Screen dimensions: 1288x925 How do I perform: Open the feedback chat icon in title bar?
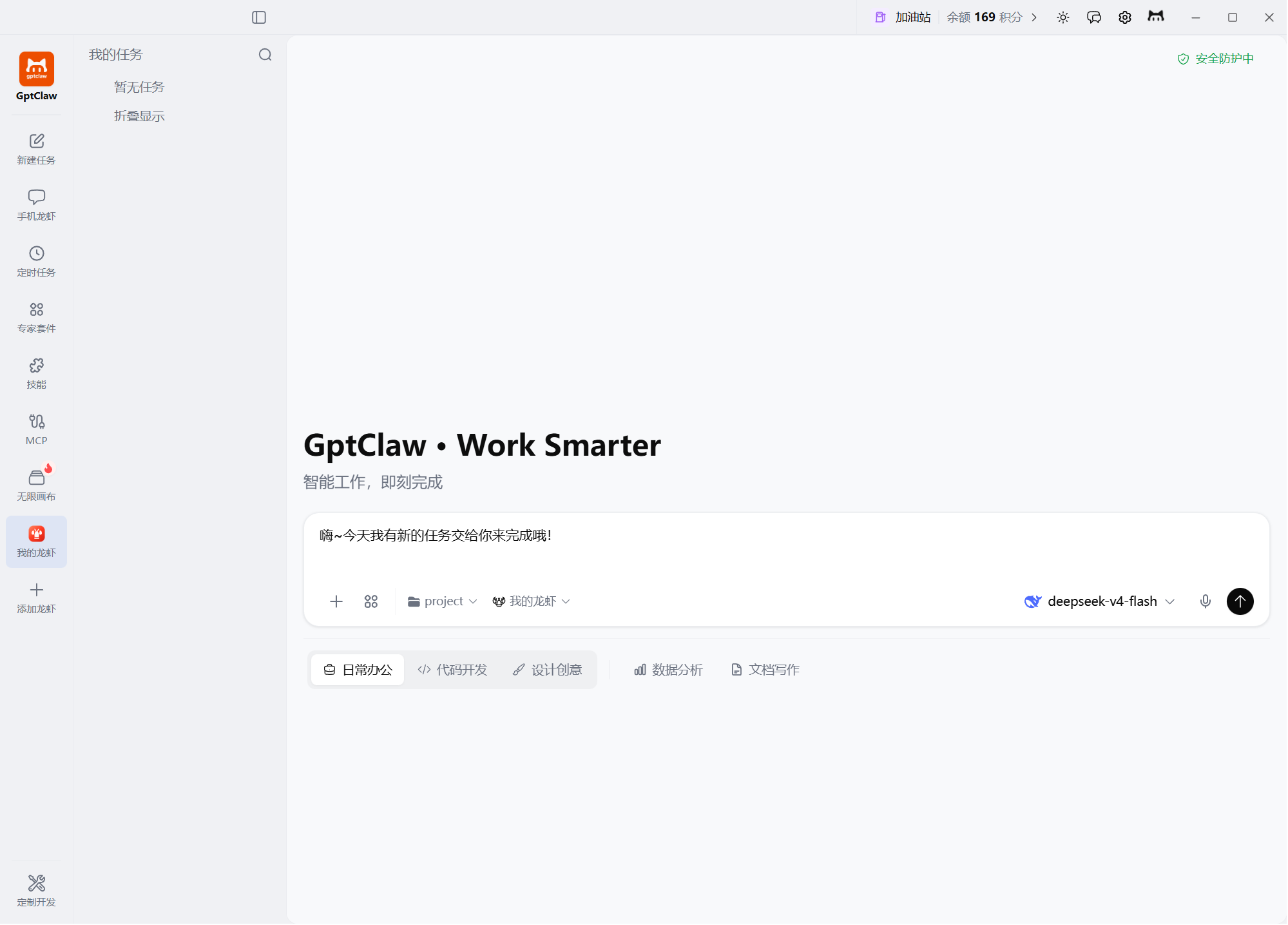tap(1094, 17)
